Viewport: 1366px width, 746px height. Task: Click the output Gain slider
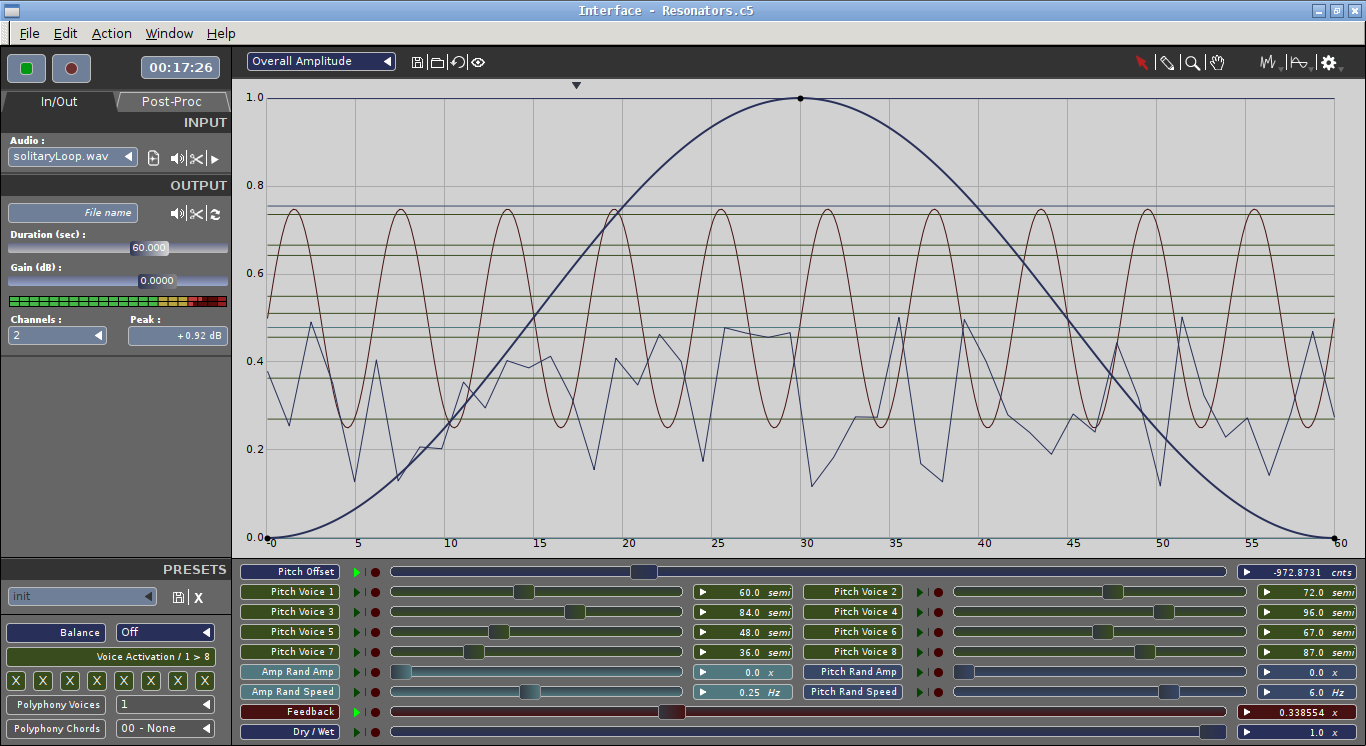[118, 281]
